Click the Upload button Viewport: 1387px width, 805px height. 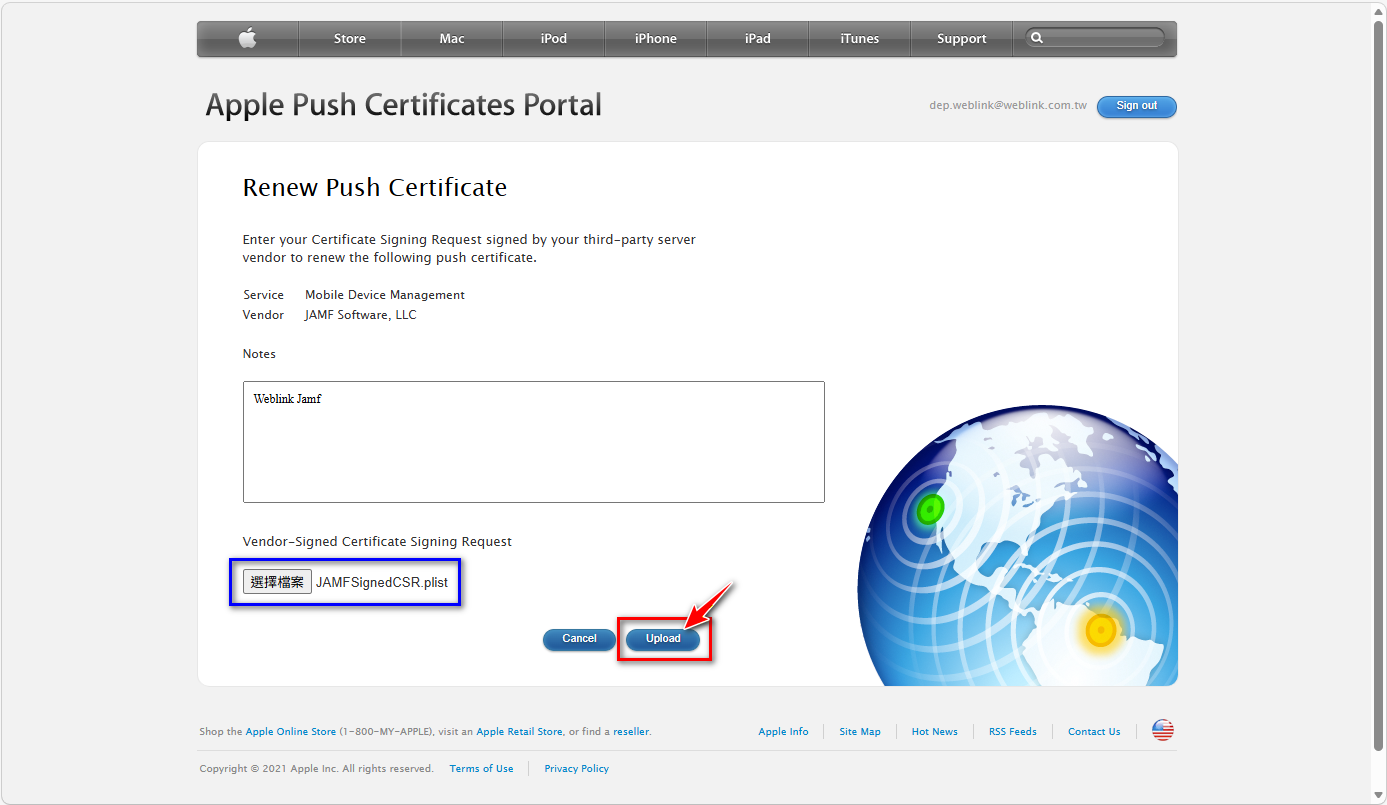click(663, 639)
